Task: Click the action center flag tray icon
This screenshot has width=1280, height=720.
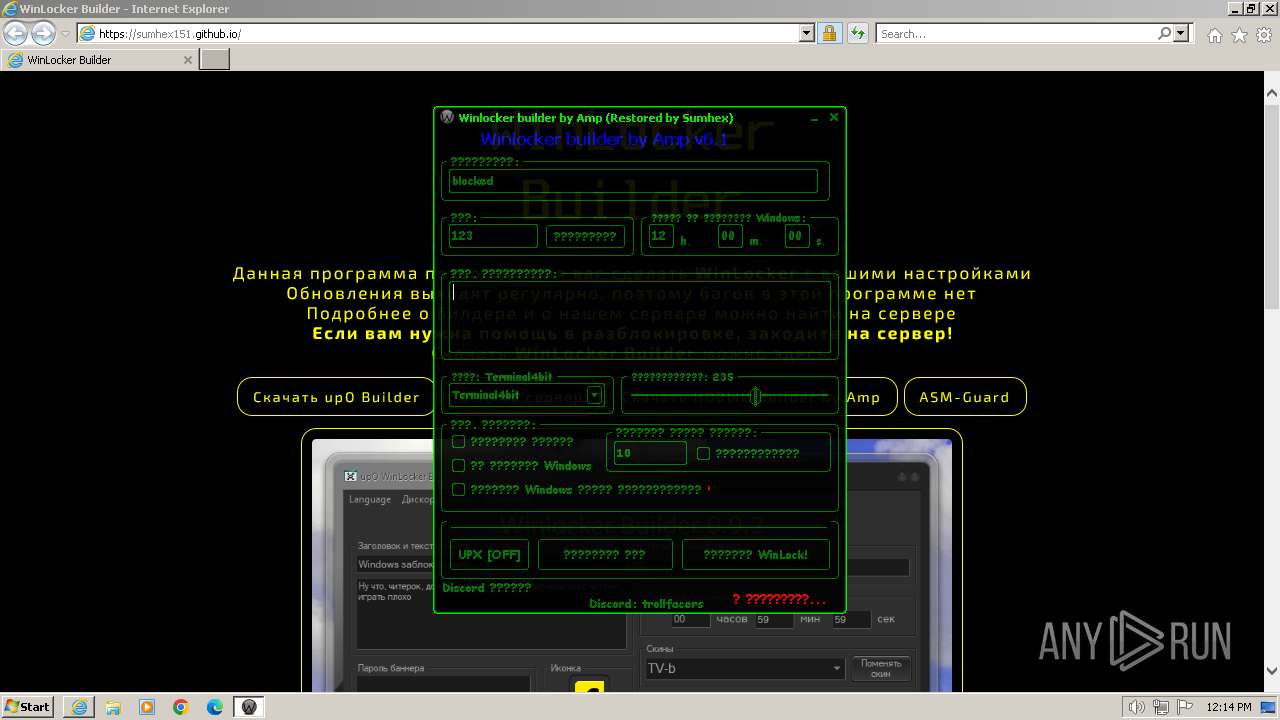Action: 1186,707
